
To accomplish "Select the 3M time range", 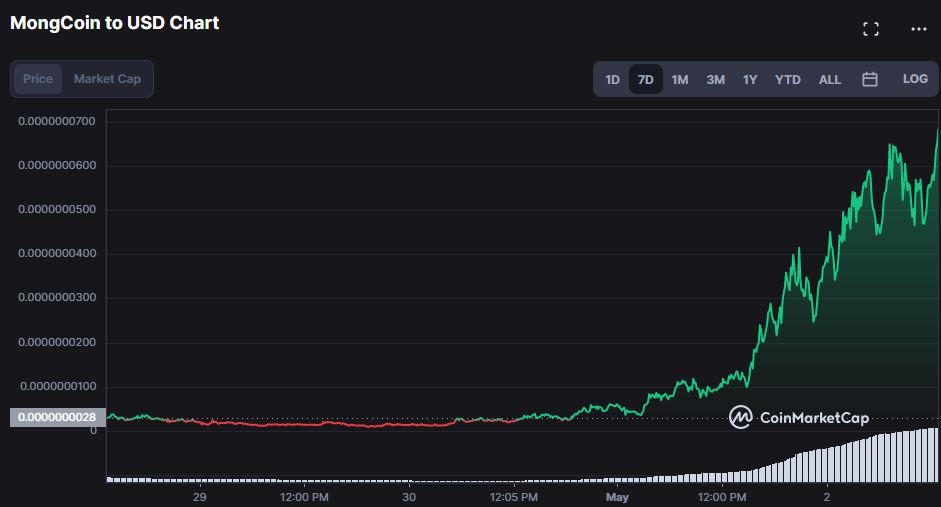I will [715, 79].
